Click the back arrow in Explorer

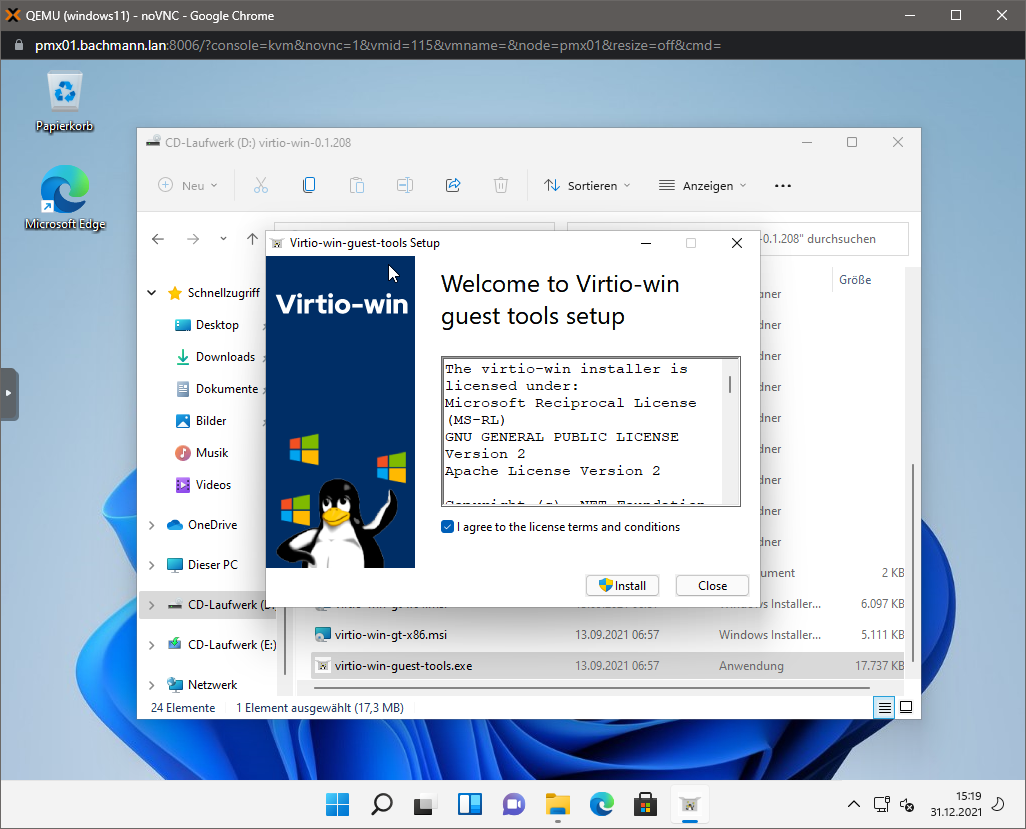coord(158,239)
